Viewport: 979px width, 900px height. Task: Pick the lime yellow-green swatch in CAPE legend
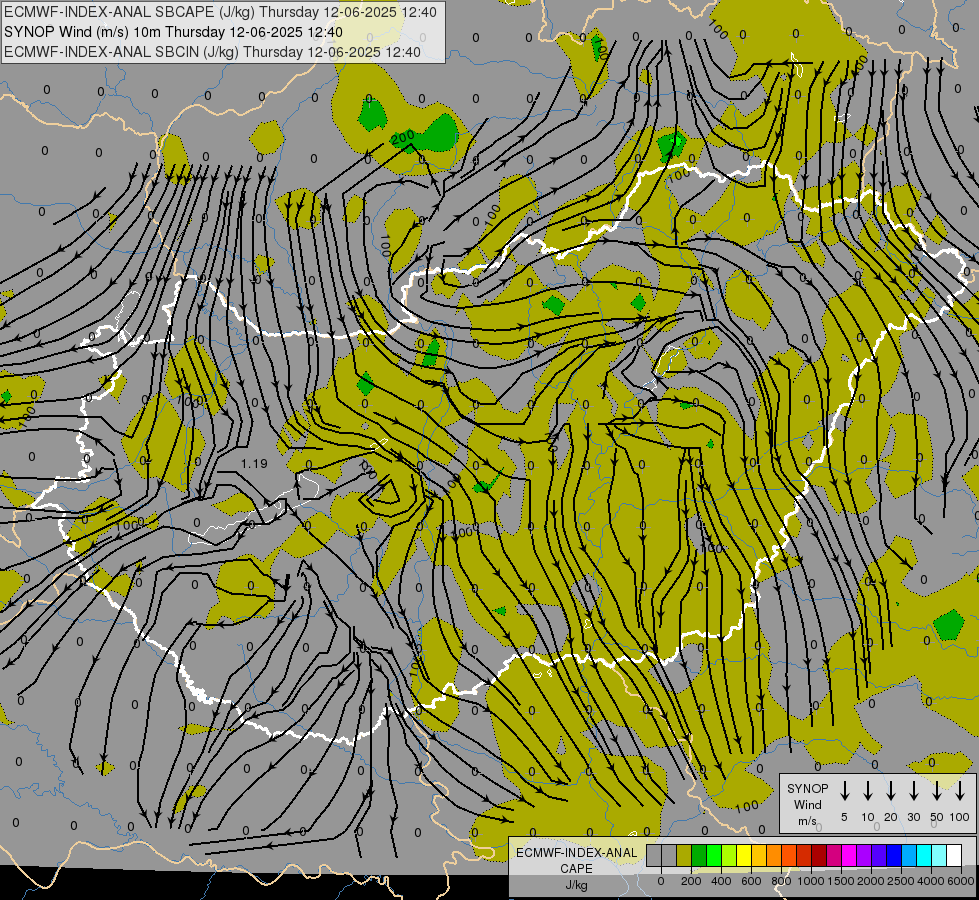729,855
